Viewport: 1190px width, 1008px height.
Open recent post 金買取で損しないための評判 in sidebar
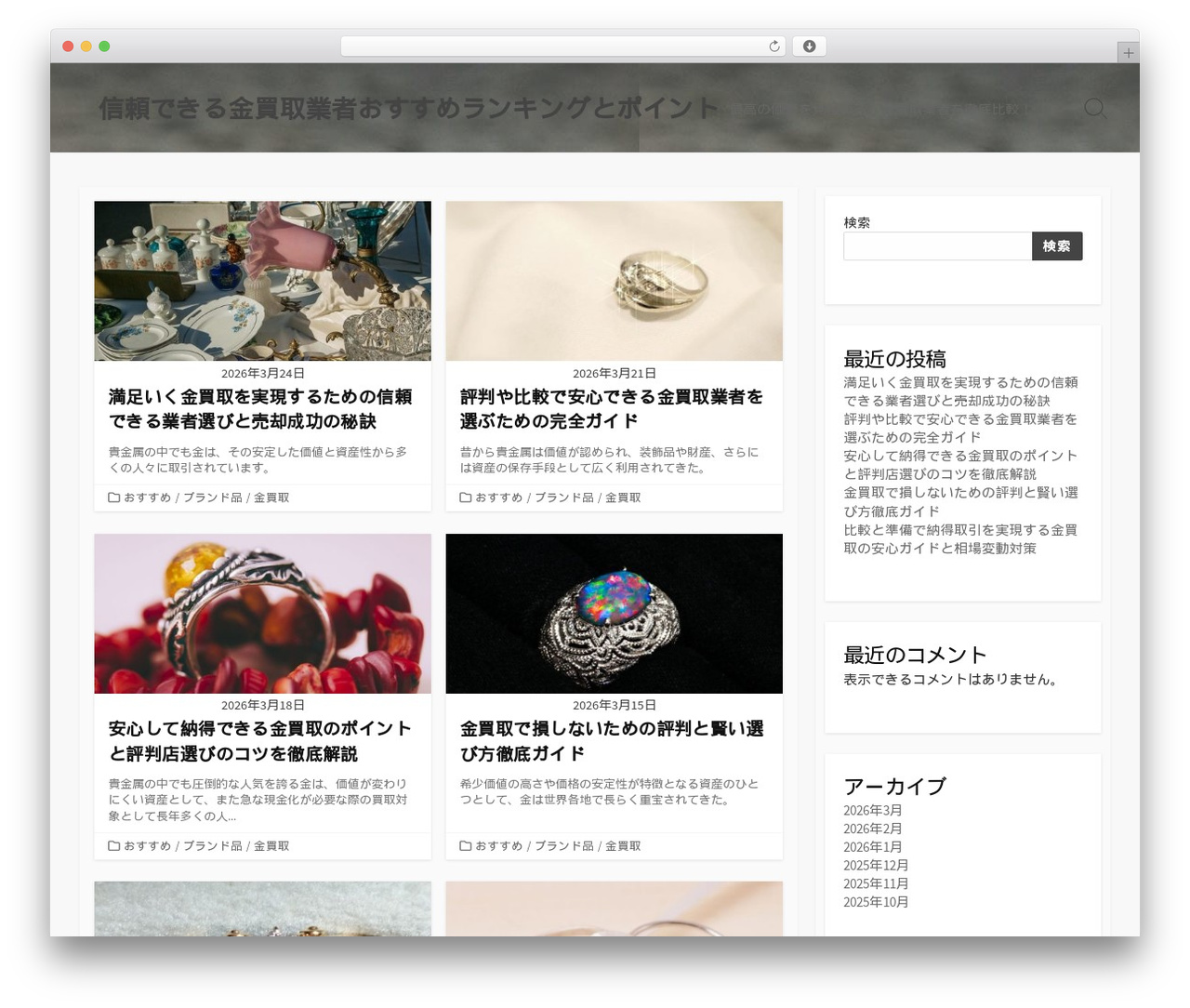point(960,502)
